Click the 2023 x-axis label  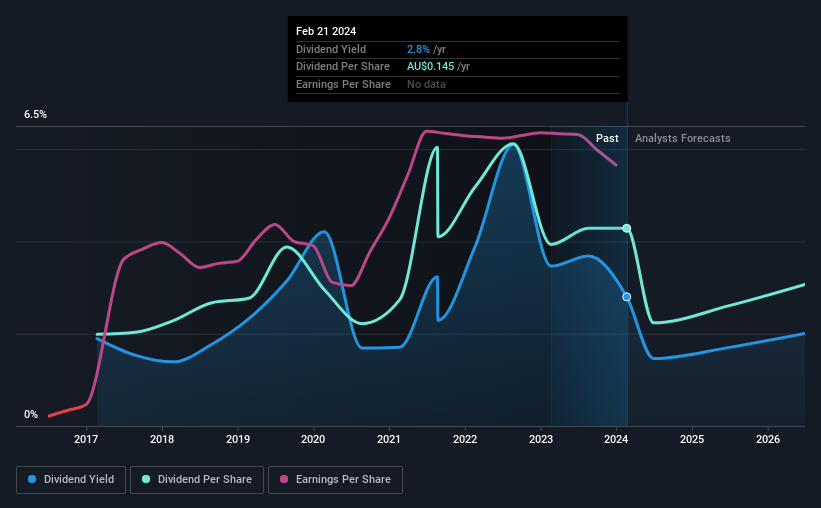pyautogui.click(x=541, y=439)
